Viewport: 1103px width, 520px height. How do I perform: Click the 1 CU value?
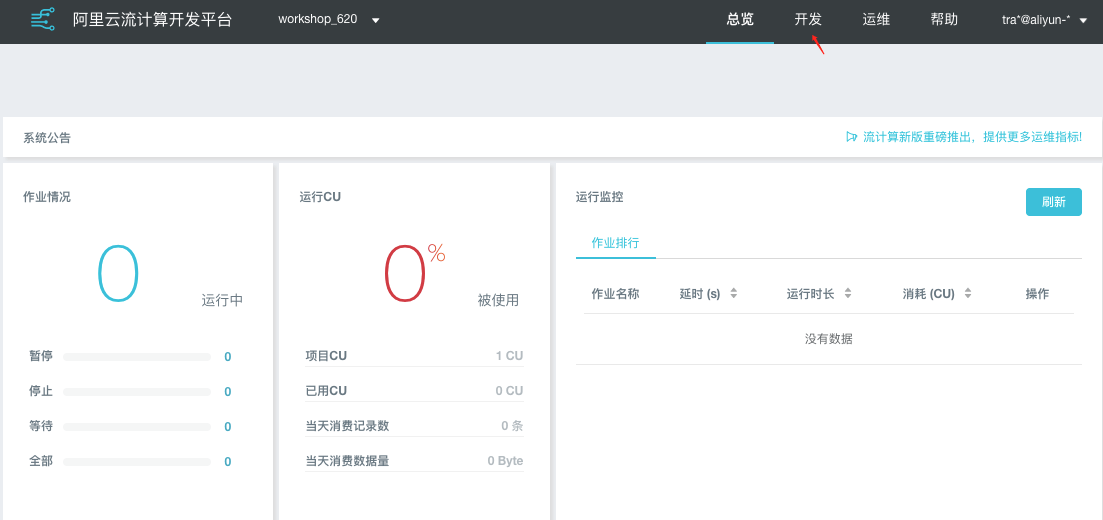[x=509, y=356]
